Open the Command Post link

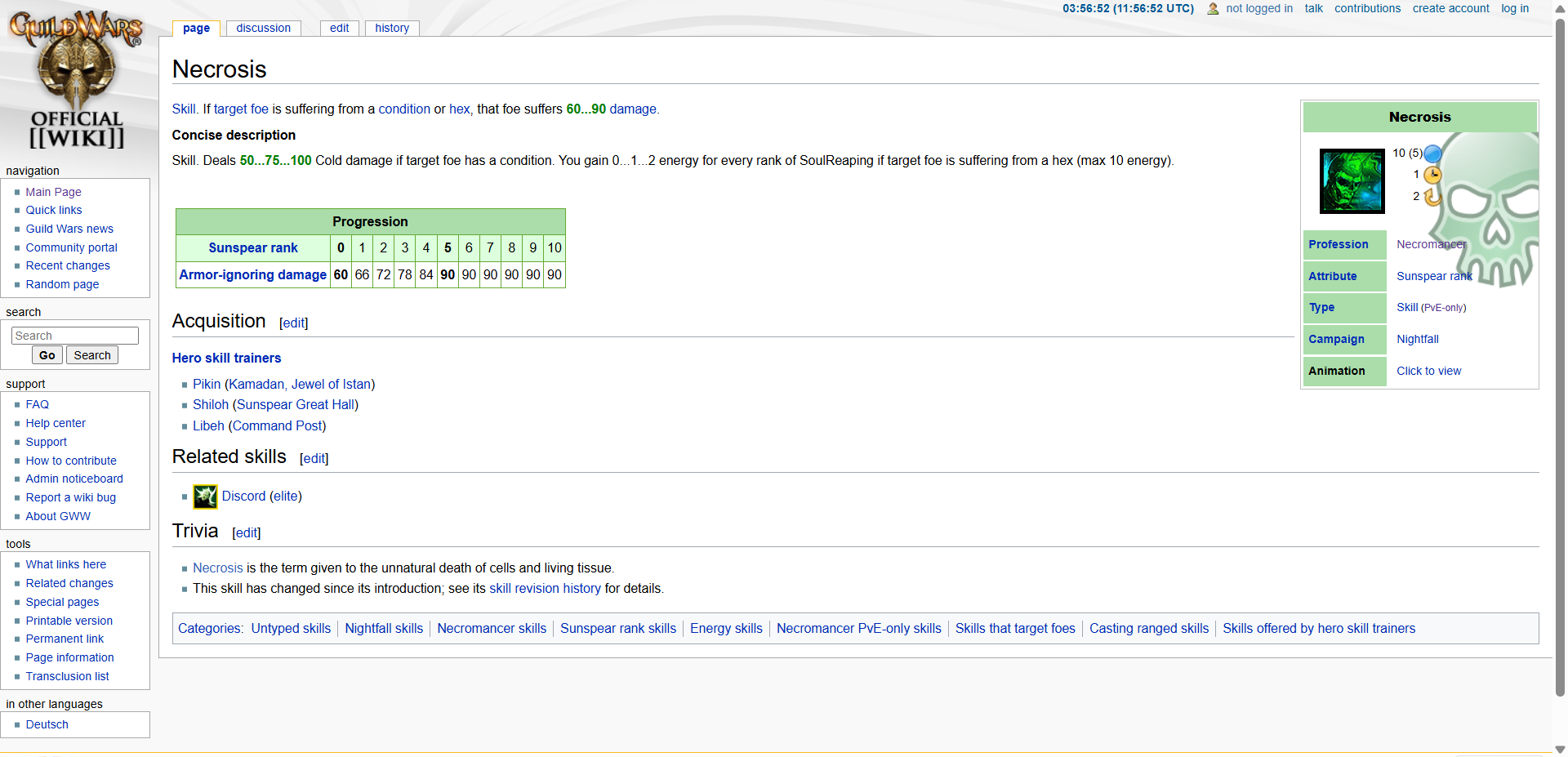pyautogui.click(x=277, y=425)
